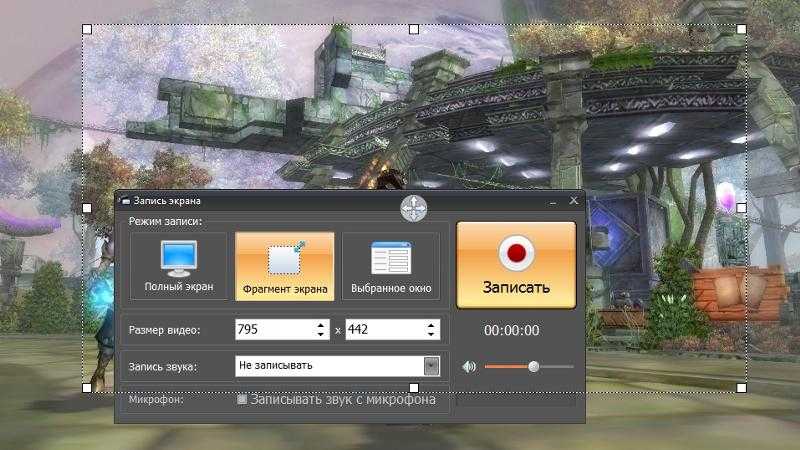Screen dimensions: 800x450
Task: Mute sound via the speaker icon
Action: (469, 366)
